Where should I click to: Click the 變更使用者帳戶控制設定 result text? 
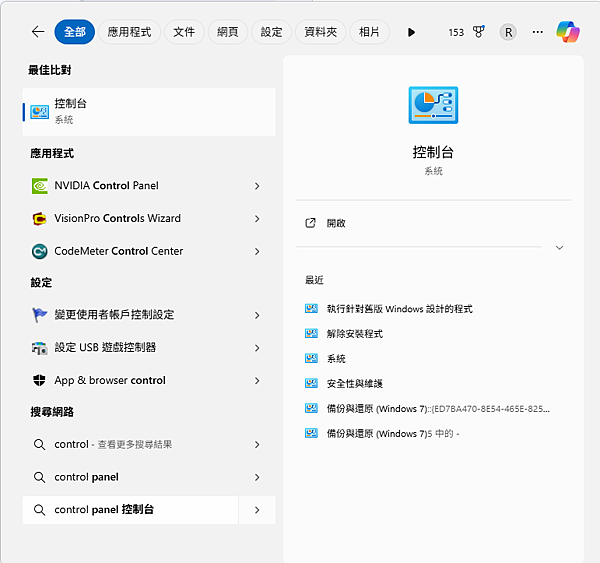click(114, 315)
